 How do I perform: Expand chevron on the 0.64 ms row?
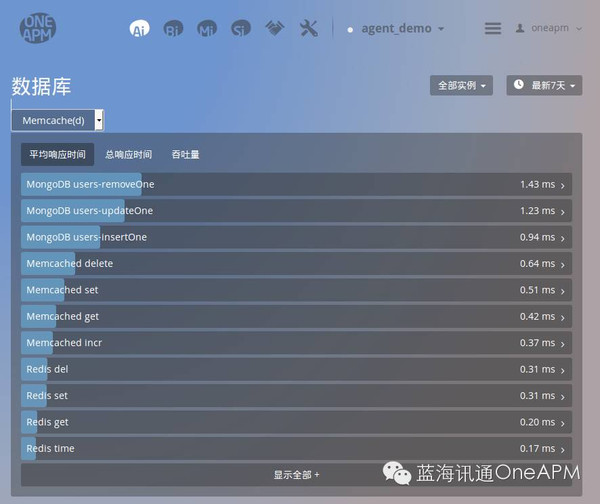[563, 265]
